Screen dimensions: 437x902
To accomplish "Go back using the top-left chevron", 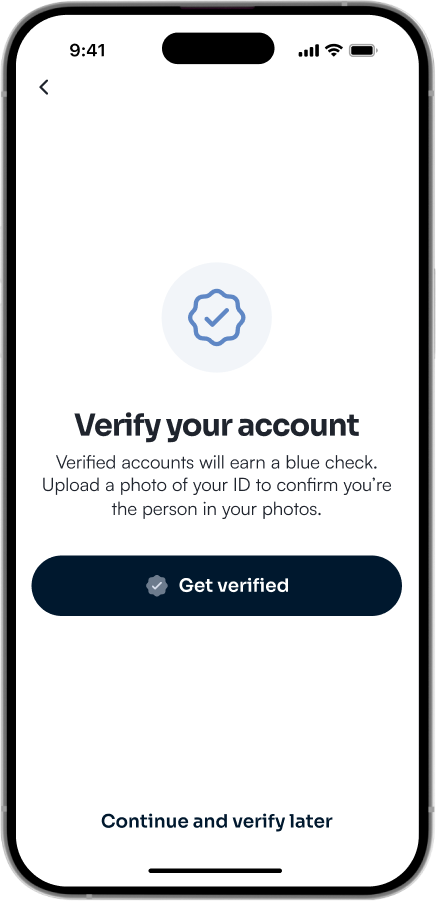I will [x=44, y=87].
